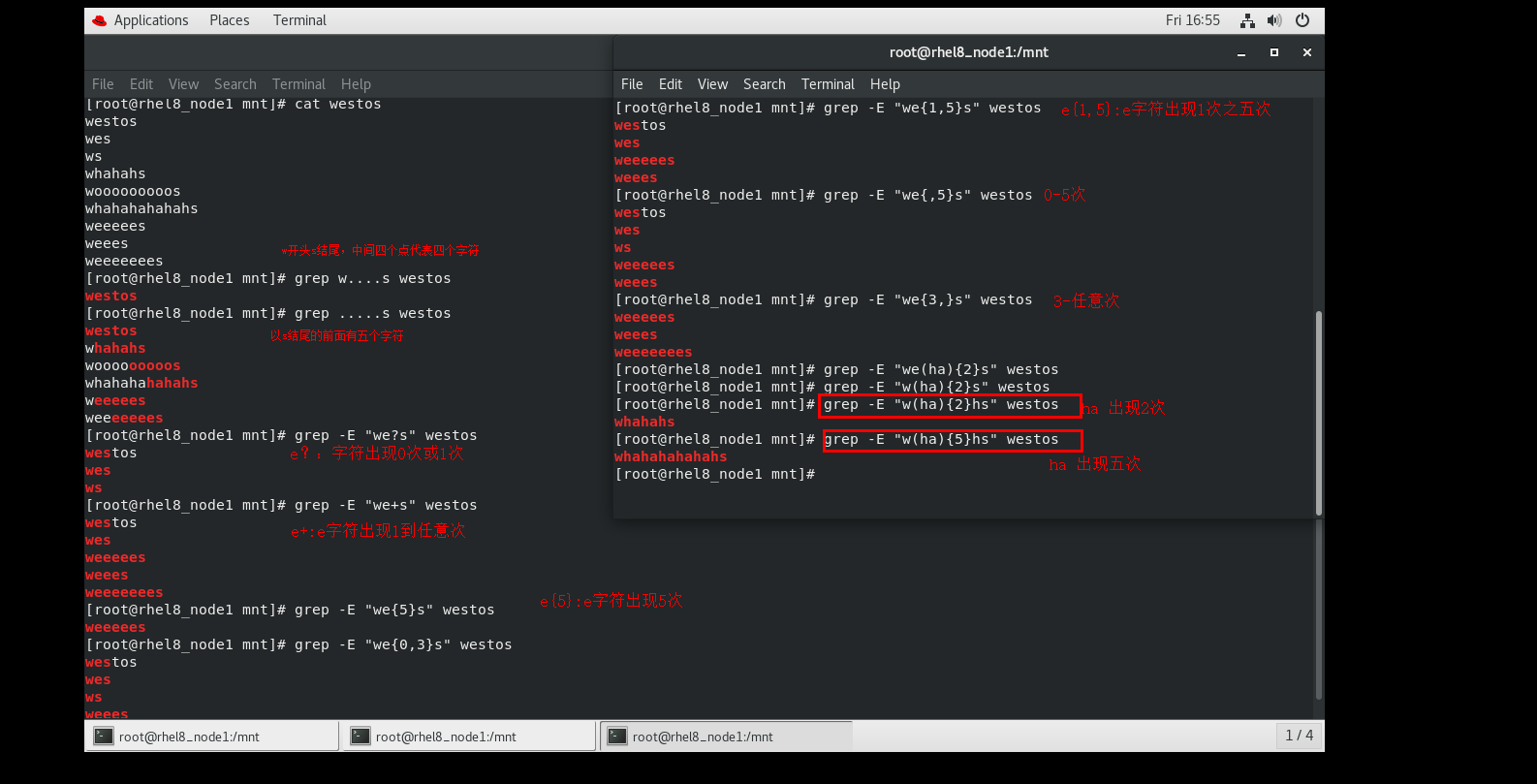This screenshot has height=784, width=1537.
Task: Click the 'grep -E "we(ha){2}s" westos' command
Action: (x=941, y=369)
